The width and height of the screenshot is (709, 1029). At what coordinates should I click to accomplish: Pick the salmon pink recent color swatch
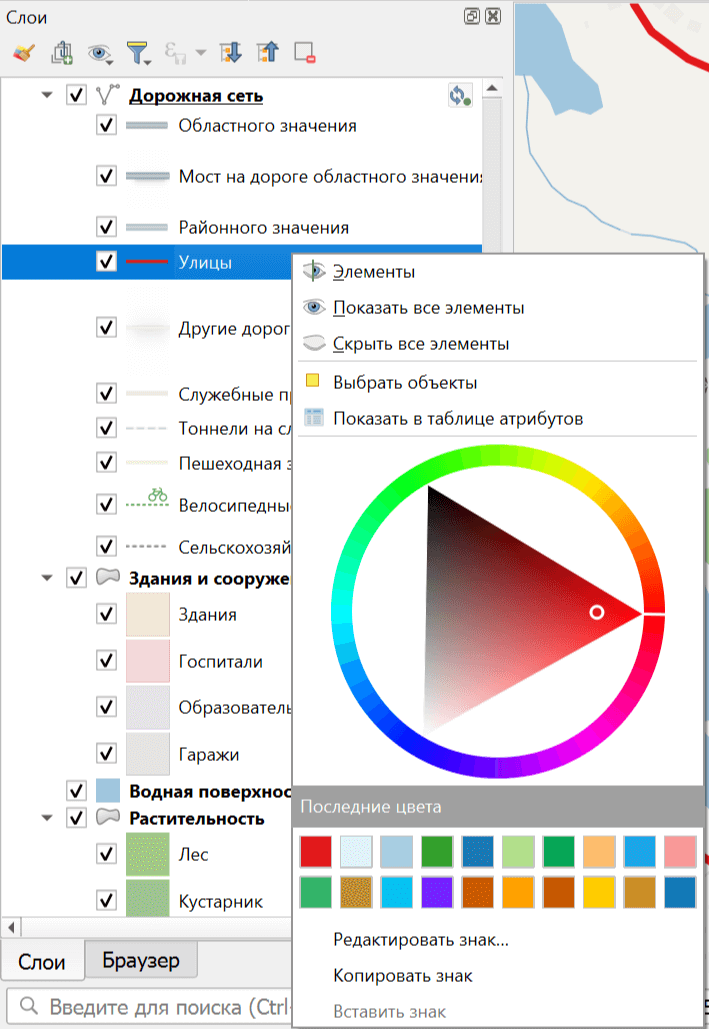[680, 852]
